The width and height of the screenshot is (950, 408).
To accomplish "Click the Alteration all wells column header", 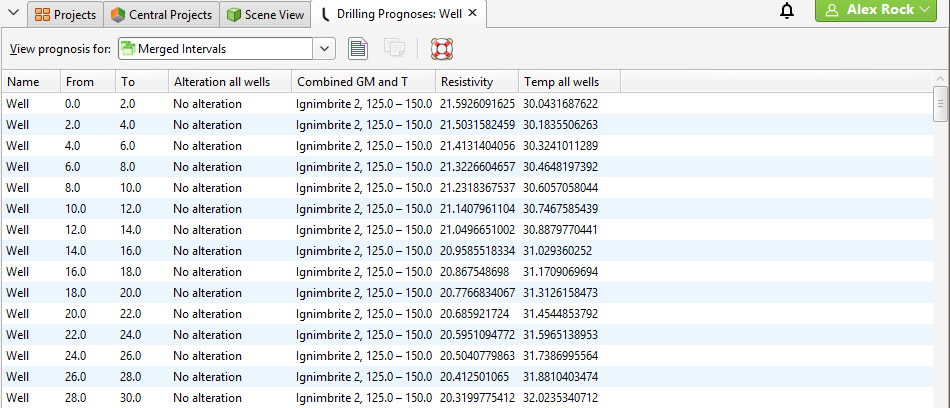I will (229, 81).
